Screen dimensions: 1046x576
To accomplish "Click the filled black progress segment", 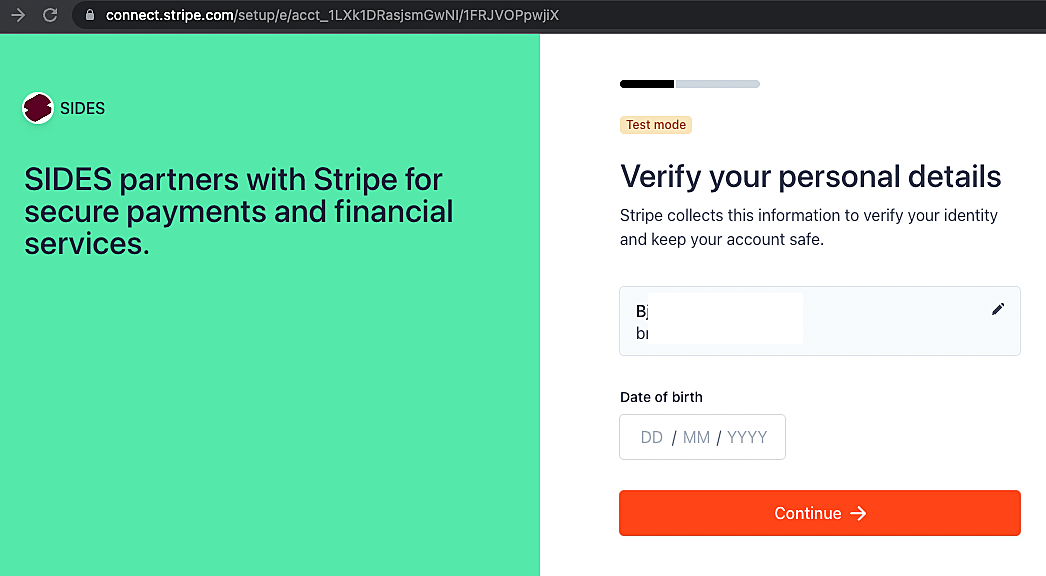I will pyautogui.click(x=647, y=84).
